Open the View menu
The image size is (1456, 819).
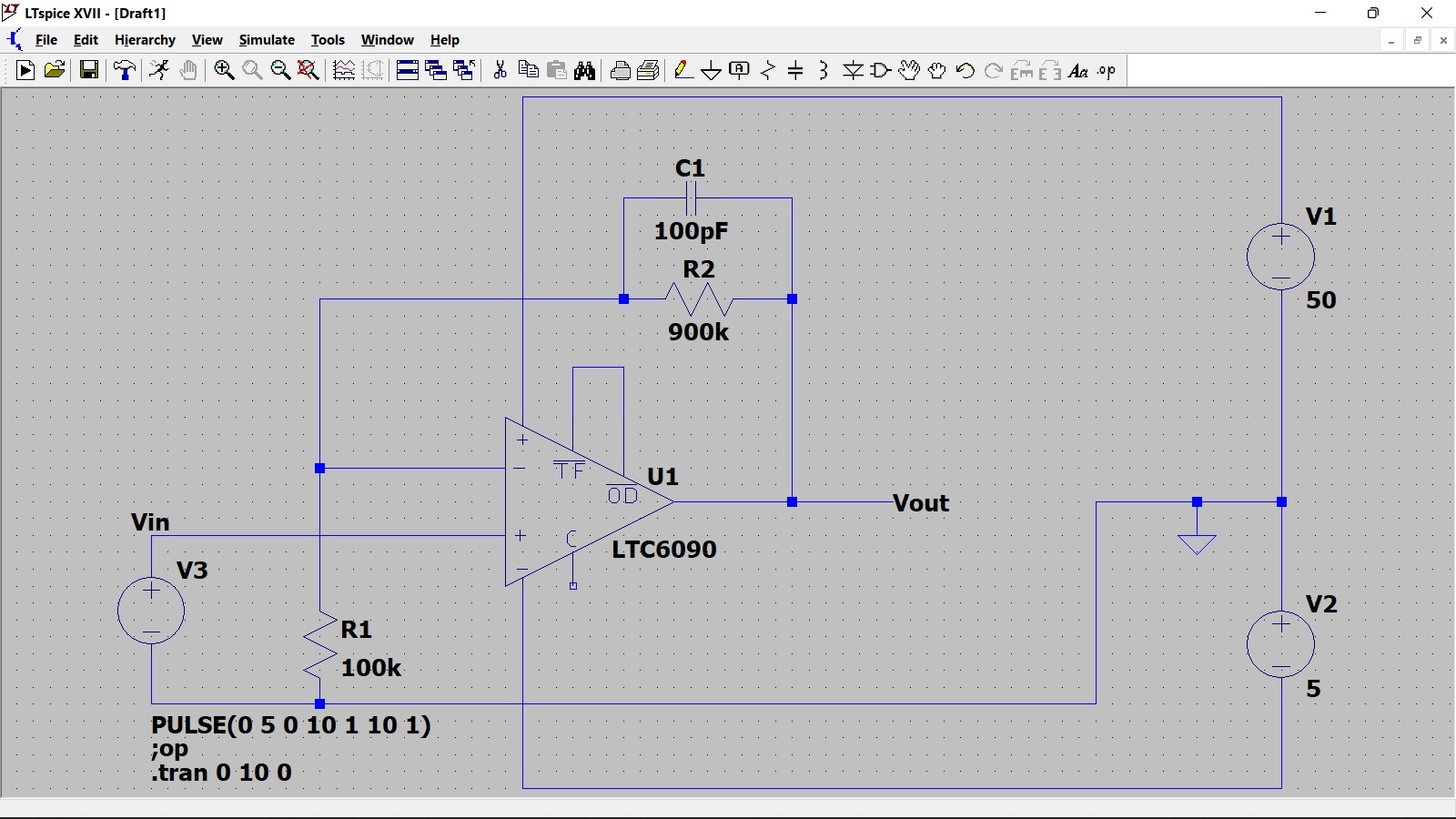click(207, 40)
